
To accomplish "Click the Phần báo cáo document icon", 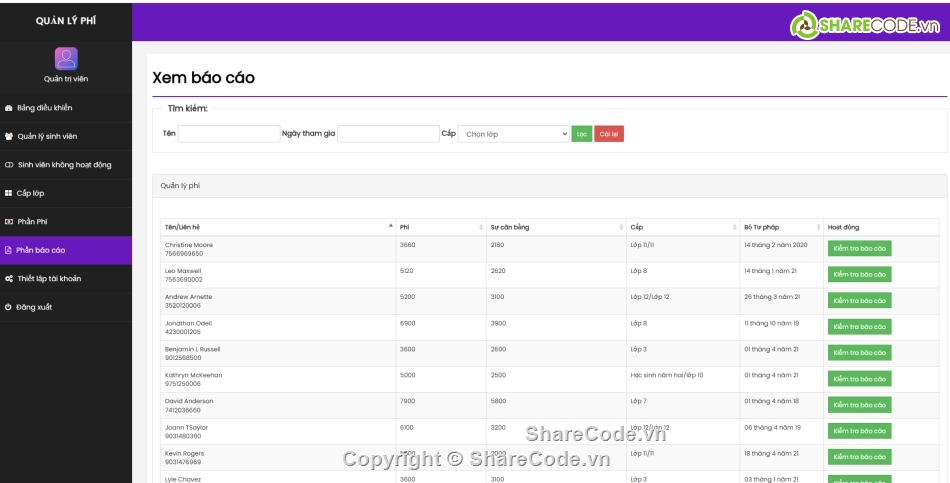I will click(x=8, y=250).
